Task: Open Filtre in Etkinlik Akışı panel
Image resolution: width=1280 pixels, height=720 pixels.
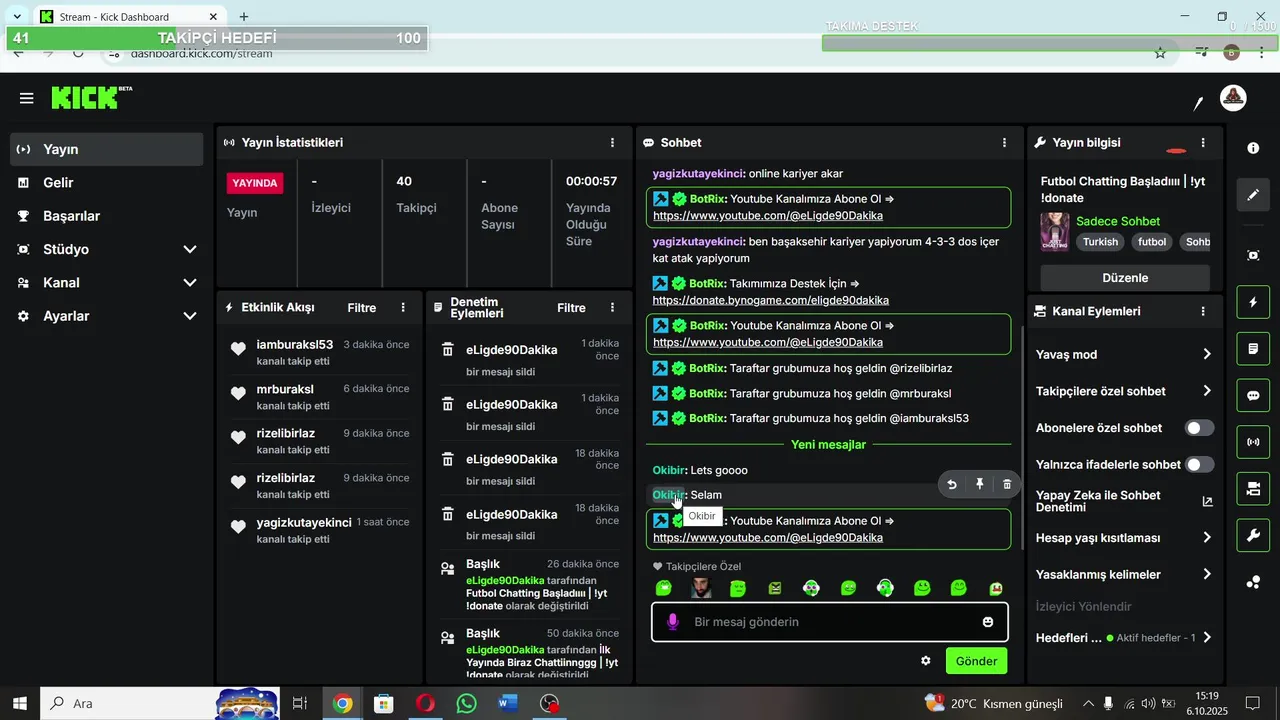Action: coord(362,308)
